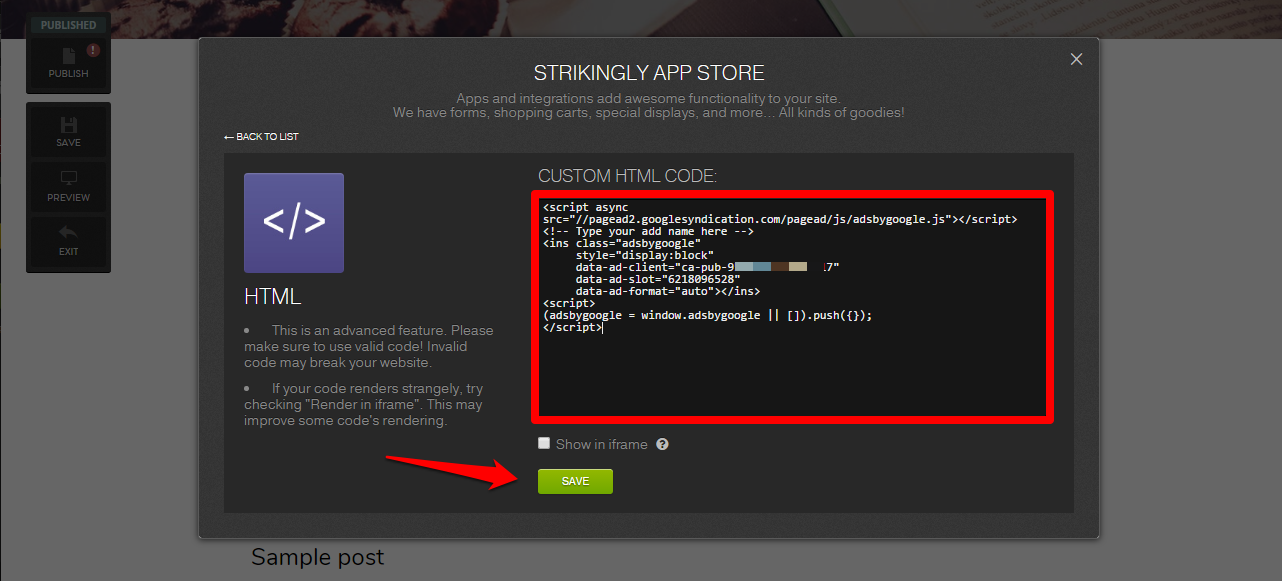Click the PUBLISH button in sidebar
Viewport: 1282px width, 581px height.
(x=68, y=63)
